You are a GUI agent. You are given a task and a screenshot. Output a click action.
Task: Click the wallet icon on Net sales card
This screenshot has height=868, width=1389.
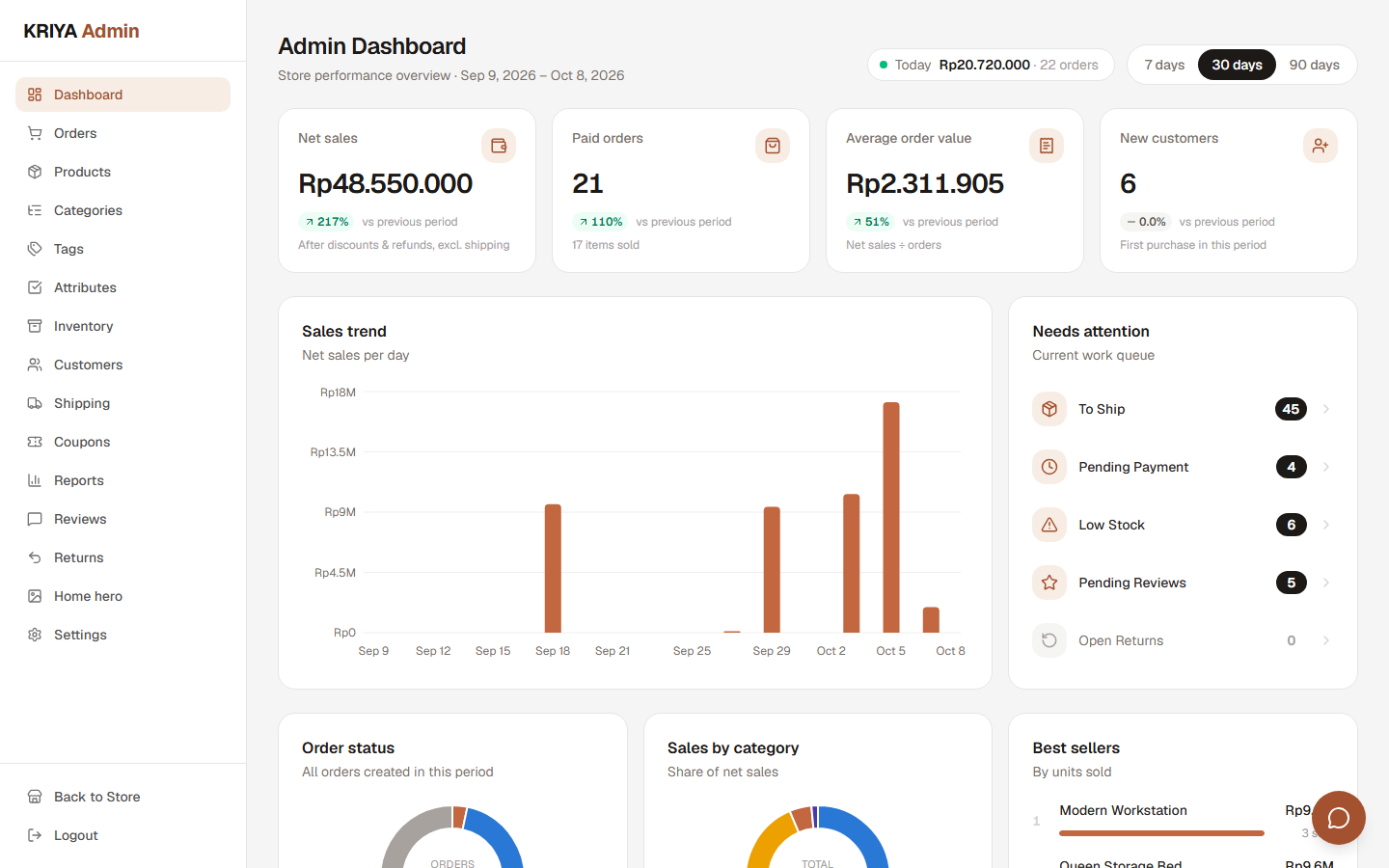(x=499, y=146)
